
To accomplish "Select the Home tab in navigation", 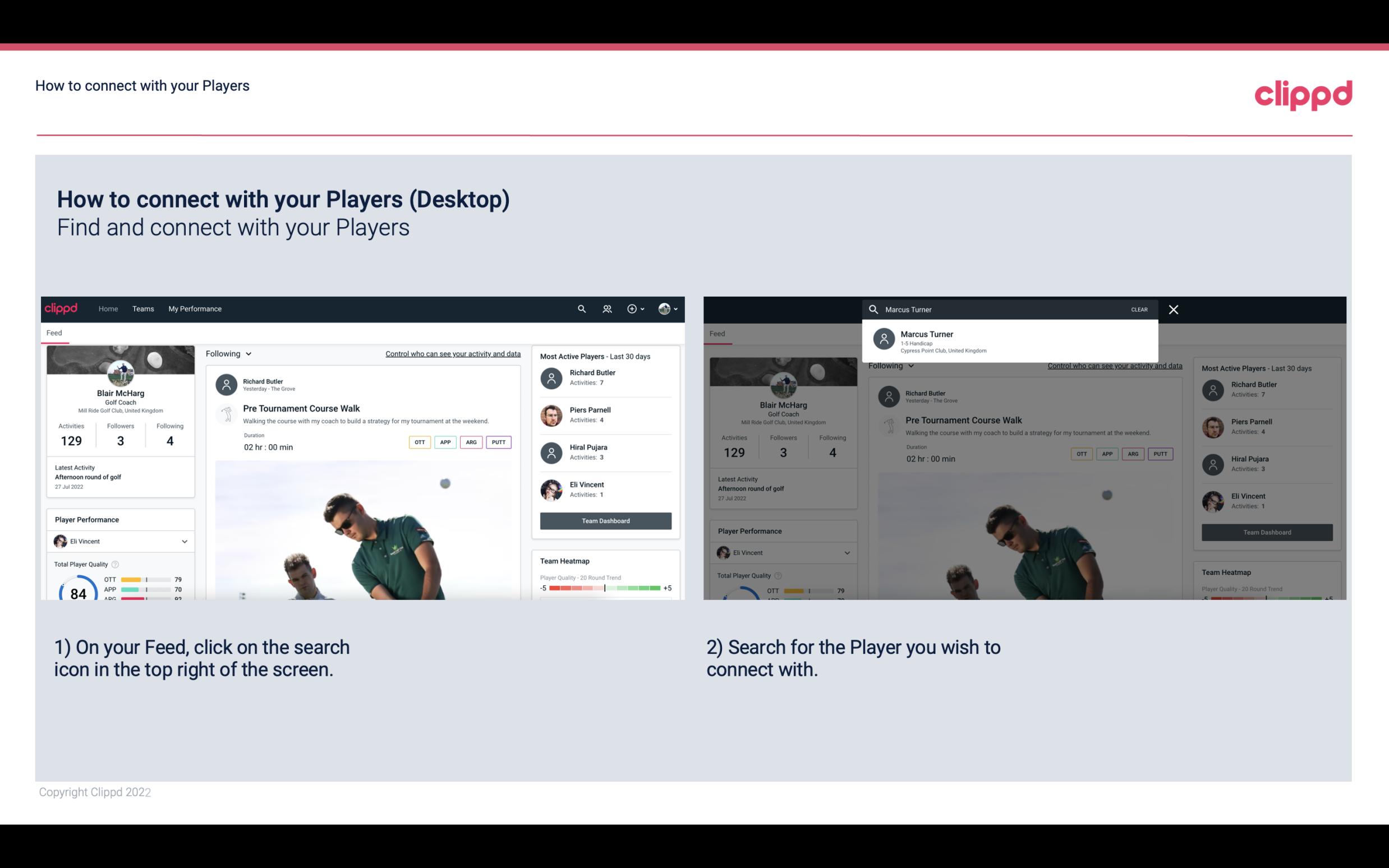I will coord(108,308).
